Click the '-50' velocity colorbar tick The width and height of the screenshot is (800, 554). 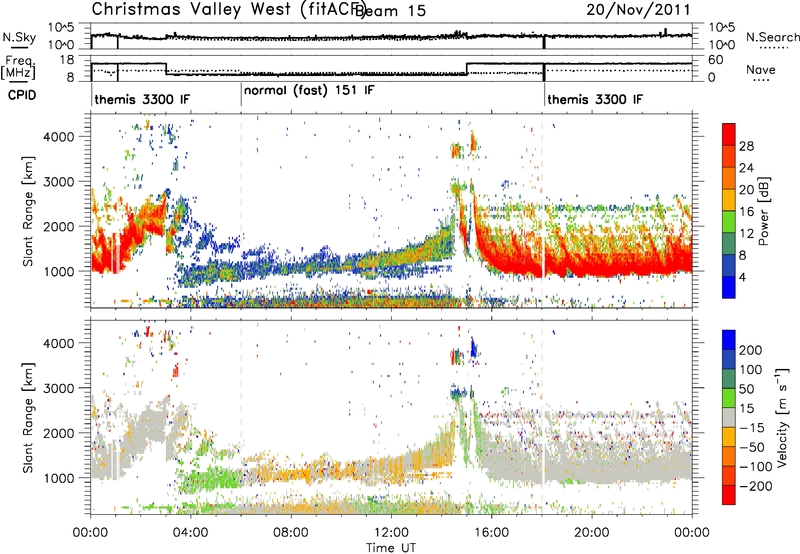tap(752, 447)
